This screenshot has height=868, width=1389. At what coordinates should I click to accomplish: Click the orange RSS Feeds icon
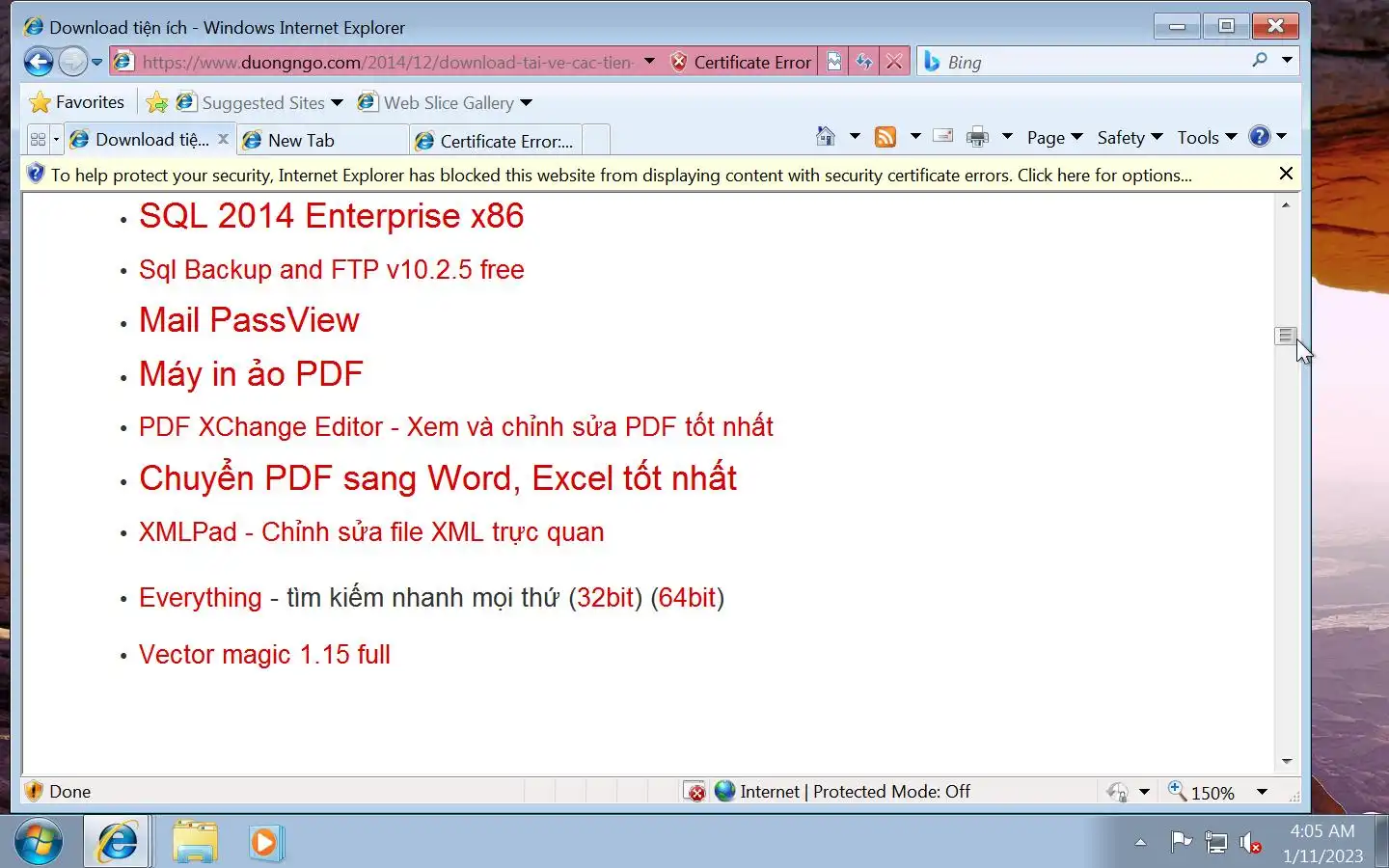885,137
